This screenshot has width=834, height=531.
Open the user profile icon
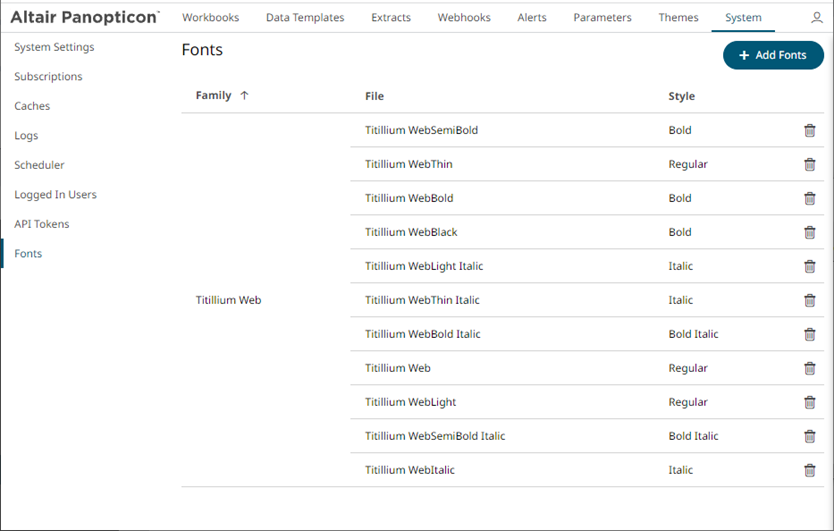click(817, 18)
